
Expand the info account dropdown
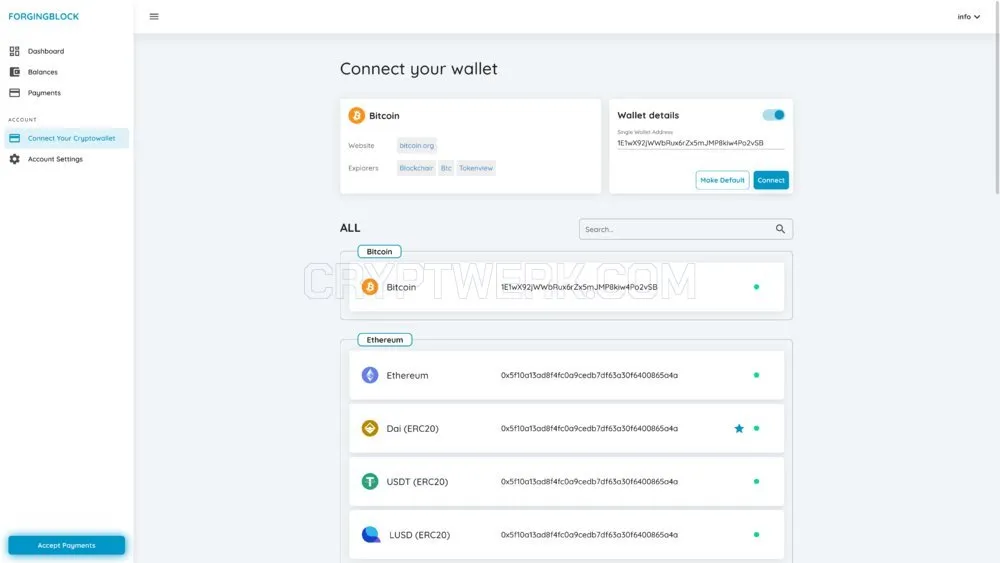point(968,17)
